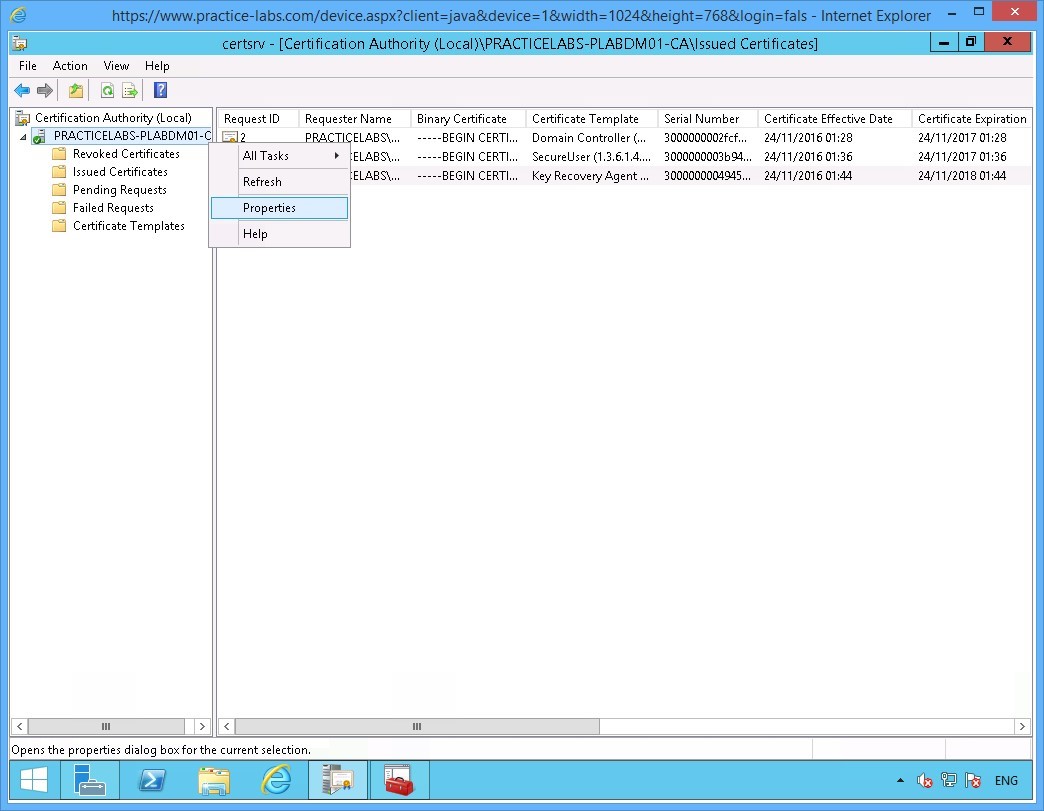This screenshot has width=1044, height=811.
Task: Click the Forward navigation arrow
Action: 44,90
